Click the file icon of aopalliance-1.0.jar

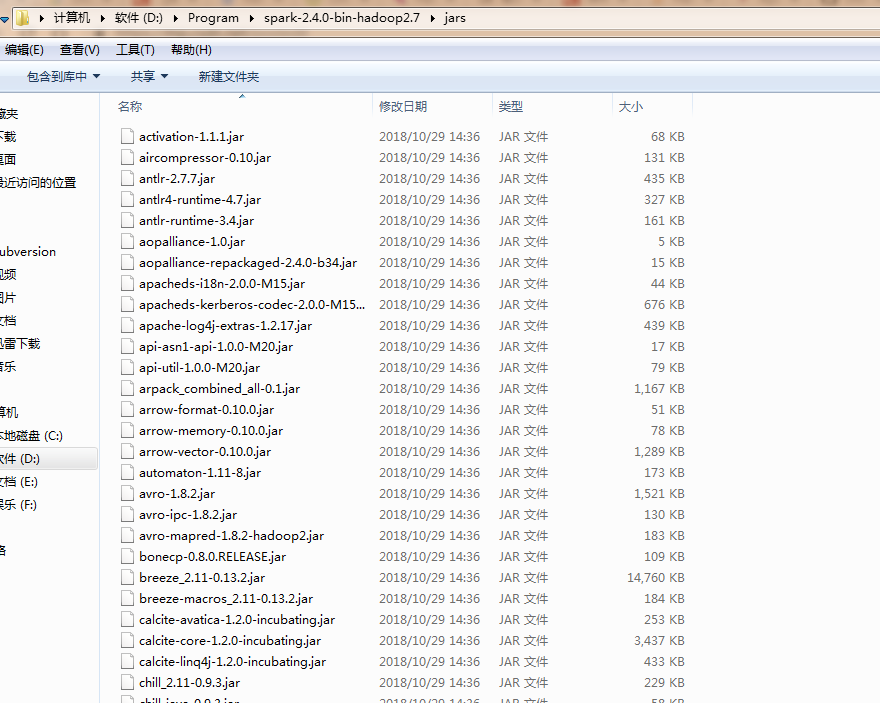coord(127,242)
